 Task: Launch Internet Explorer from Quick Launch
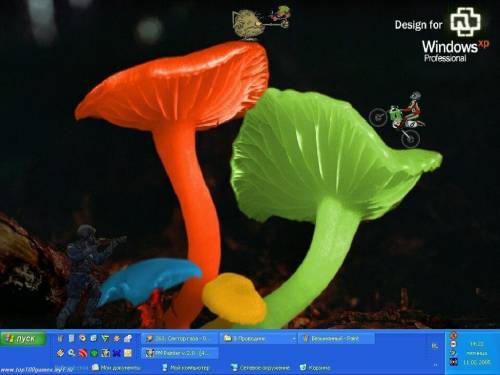94,338
